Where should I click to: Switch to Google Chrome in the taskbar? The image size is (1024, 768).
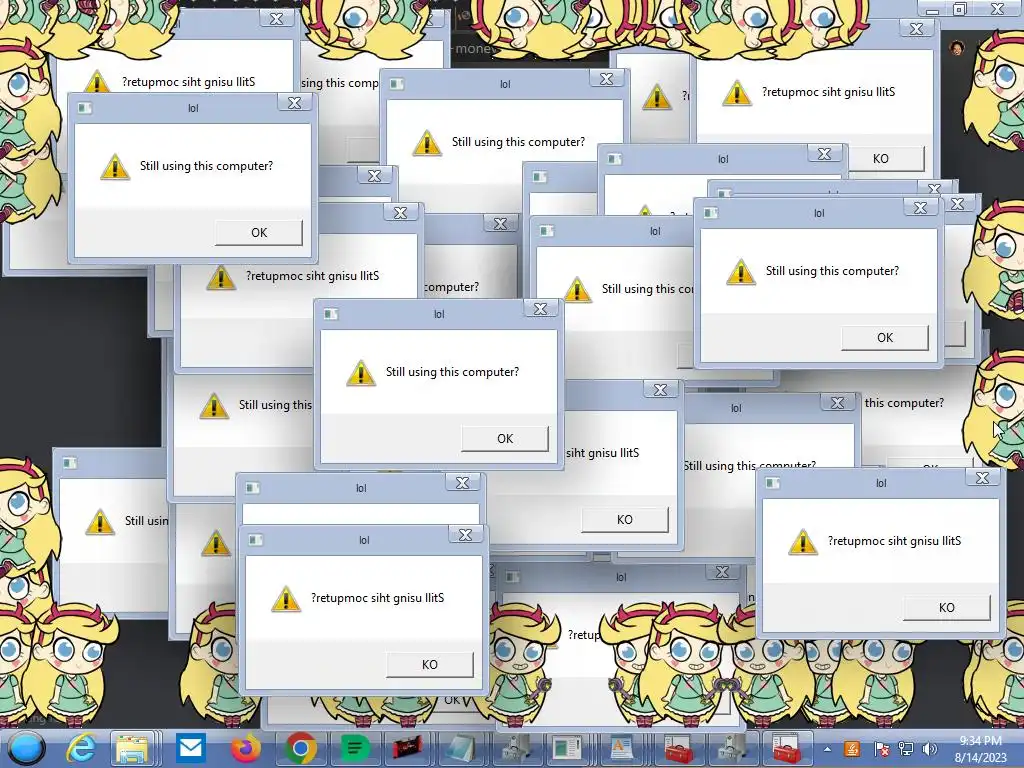pyautogui.click(x=300, y=748)
